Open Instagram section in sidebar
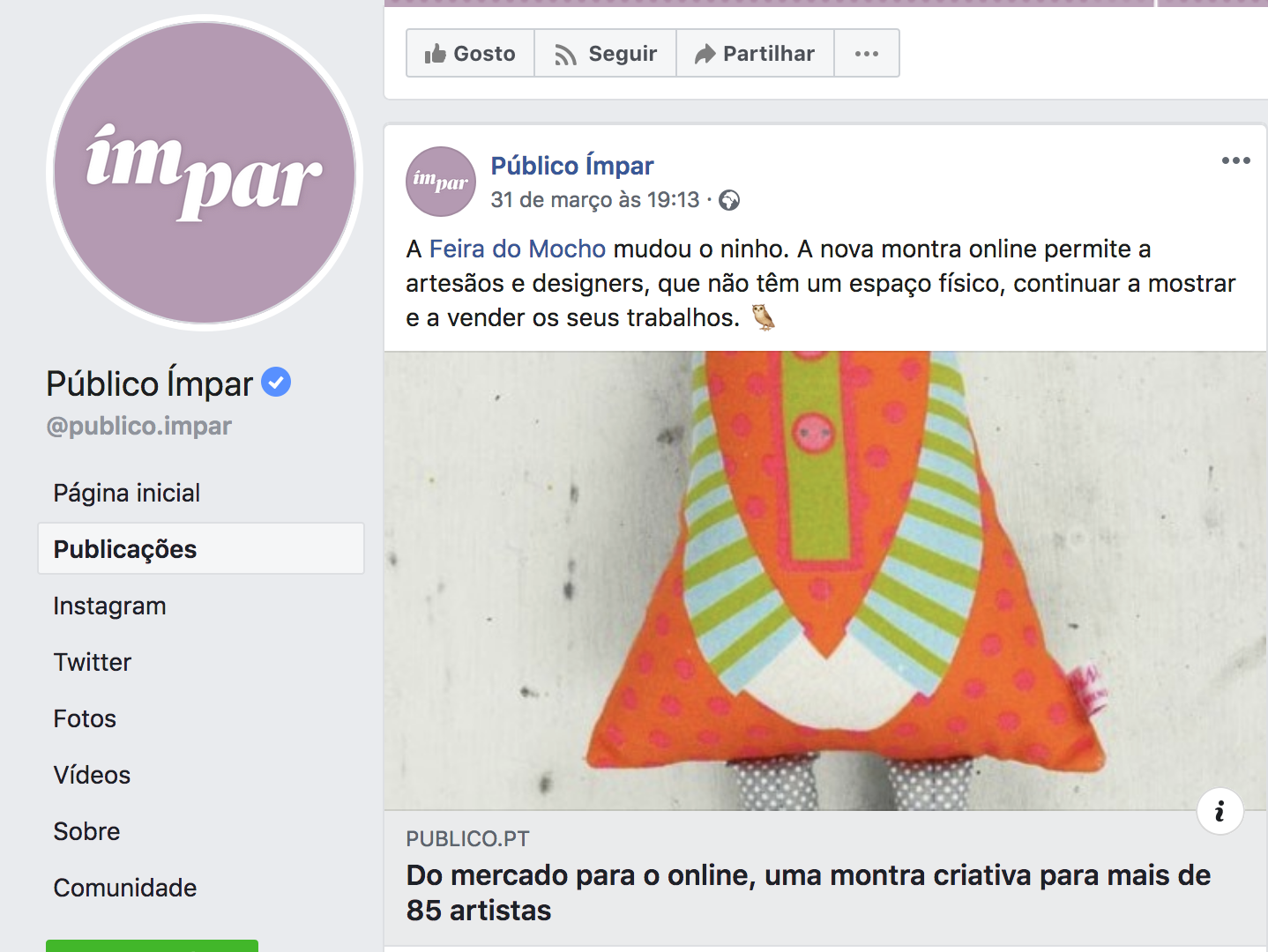 109,606
